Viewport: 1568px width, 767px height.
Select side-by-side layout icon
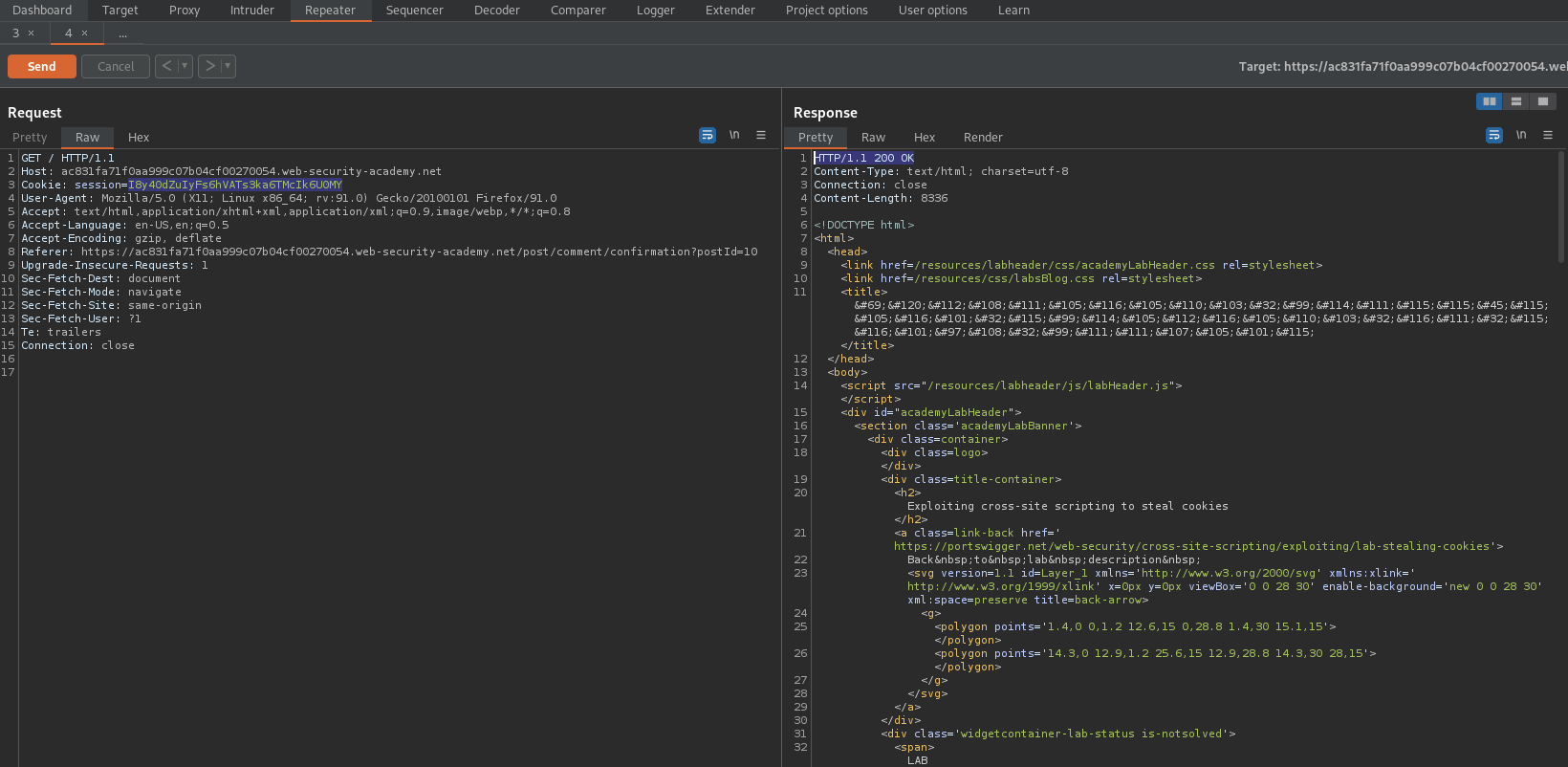pyautogui.click(x=1490, y=101)
